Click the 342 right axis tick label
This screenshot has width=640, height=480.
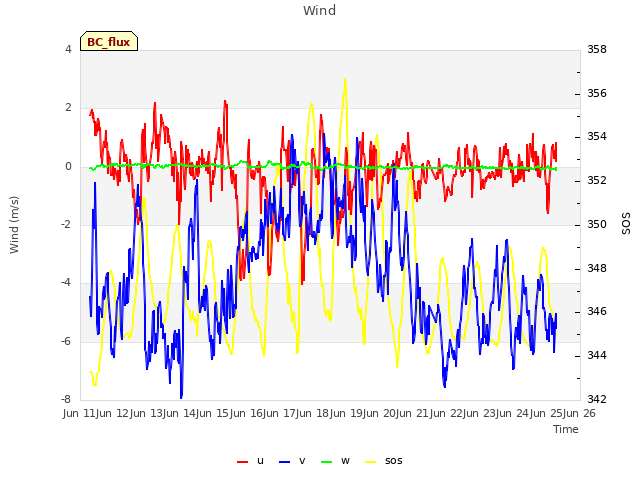tap(597, 399)
